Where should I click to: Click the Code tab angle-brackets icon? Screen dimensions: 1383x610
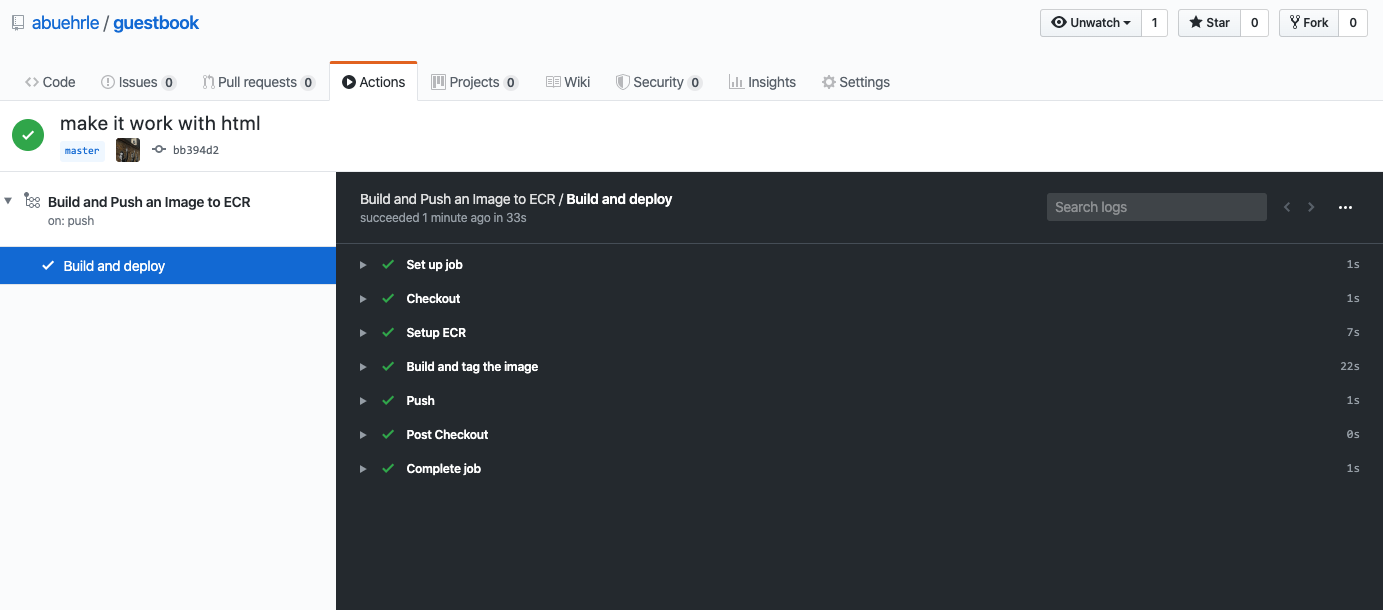tap(32, 82)
